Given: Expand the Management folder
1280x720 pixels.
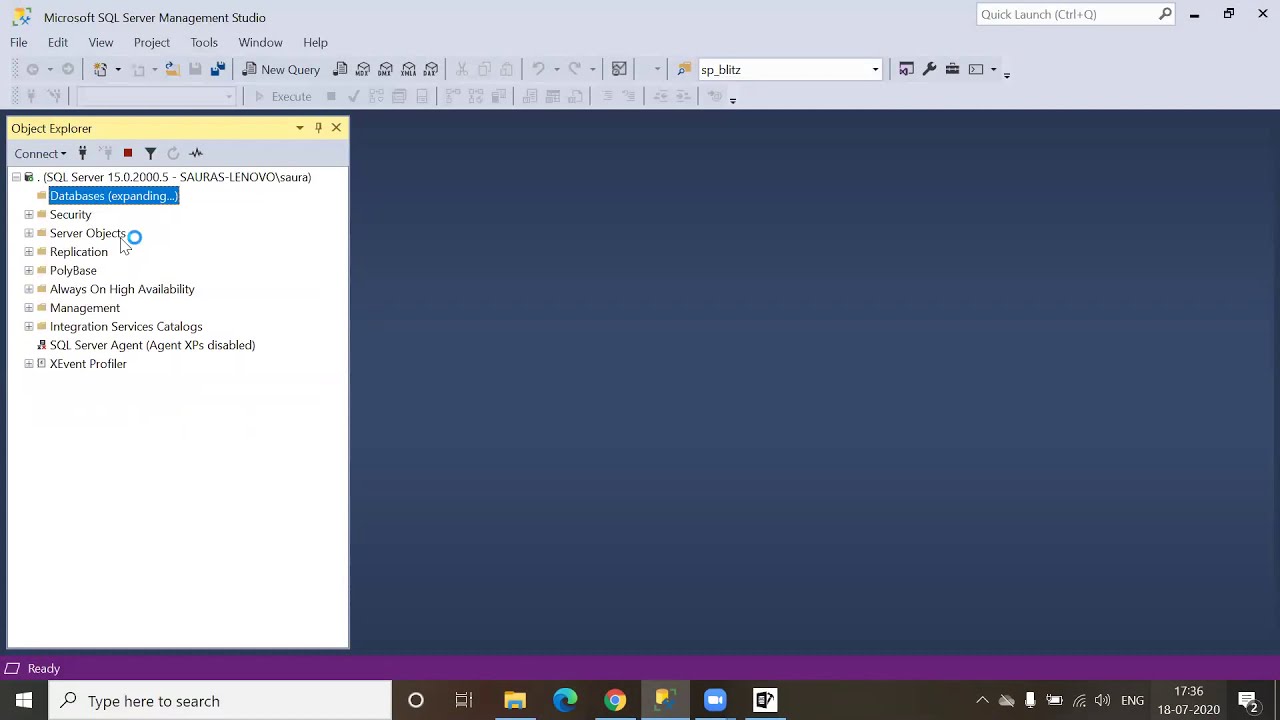Looking at the screenshot, I should pyautogui.click(x=29, y=308).
